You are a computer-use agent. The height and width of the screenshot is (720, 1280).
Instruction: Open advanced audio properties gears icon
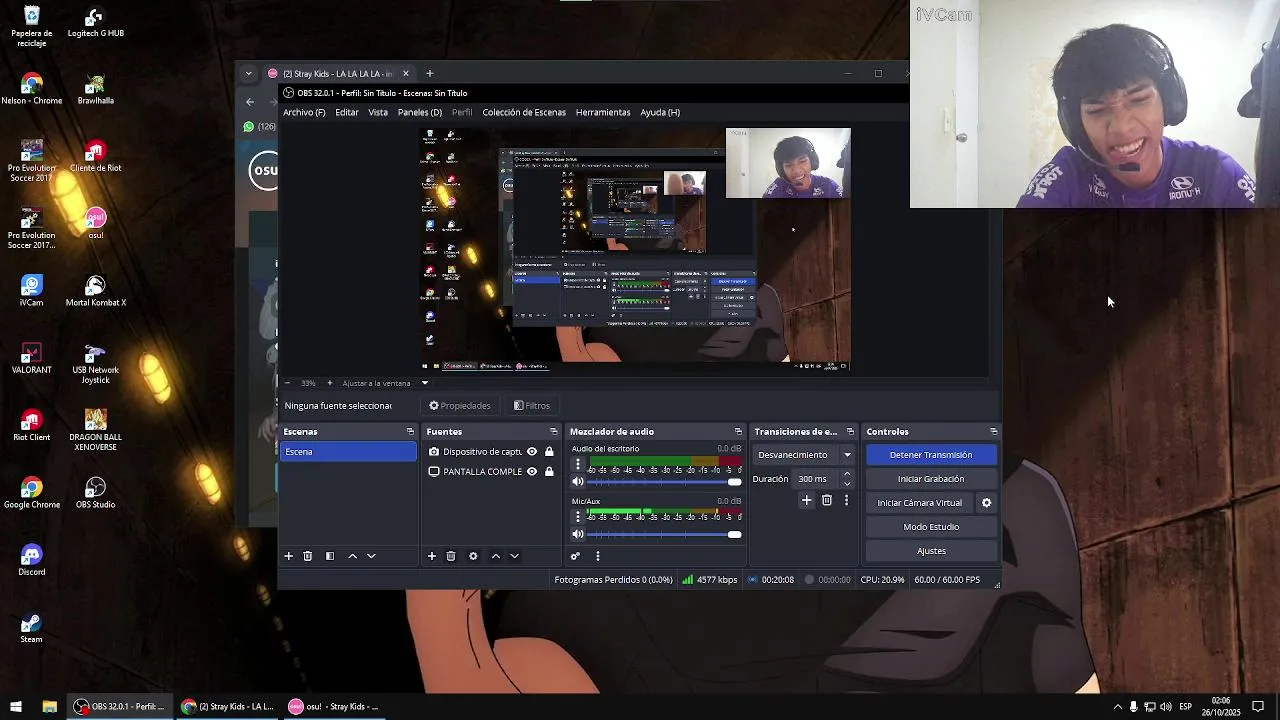click(x=575, y=556)
